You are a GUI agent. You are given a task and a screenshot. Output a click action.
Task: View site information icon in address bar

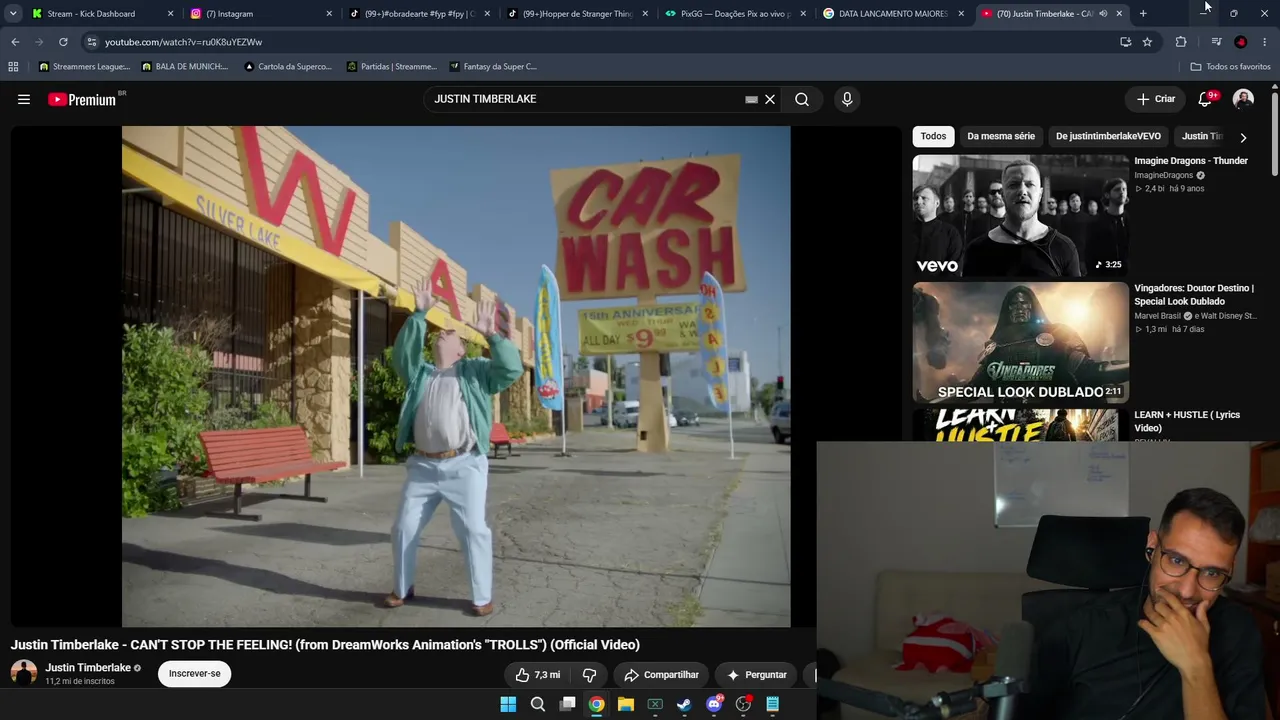pyautogui.click(x=92, y=42)
